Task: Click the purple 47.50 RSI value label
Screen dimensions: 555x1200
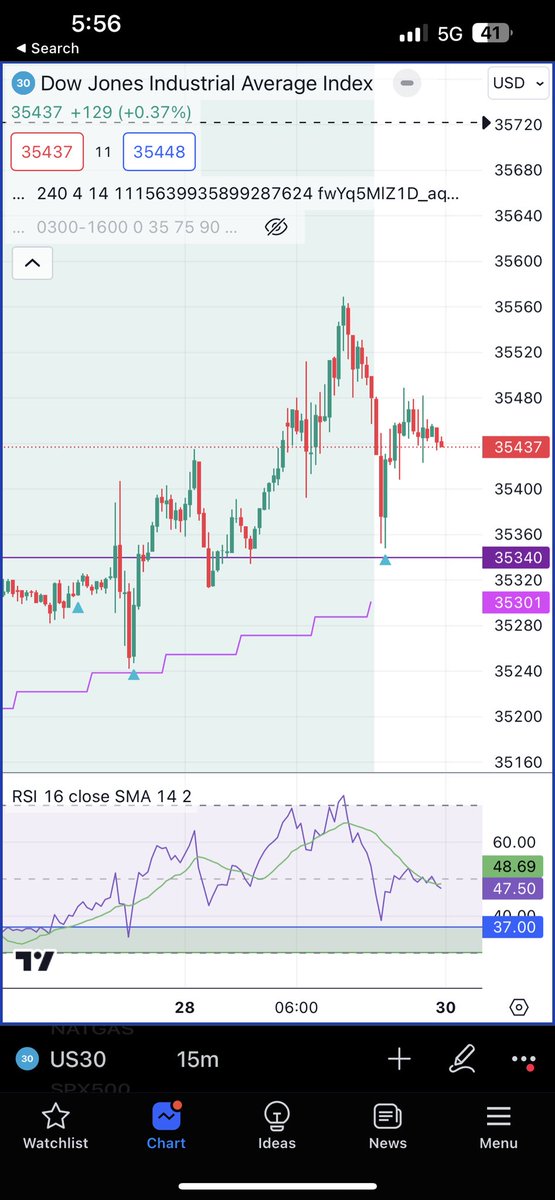Action: pos(511,888)
